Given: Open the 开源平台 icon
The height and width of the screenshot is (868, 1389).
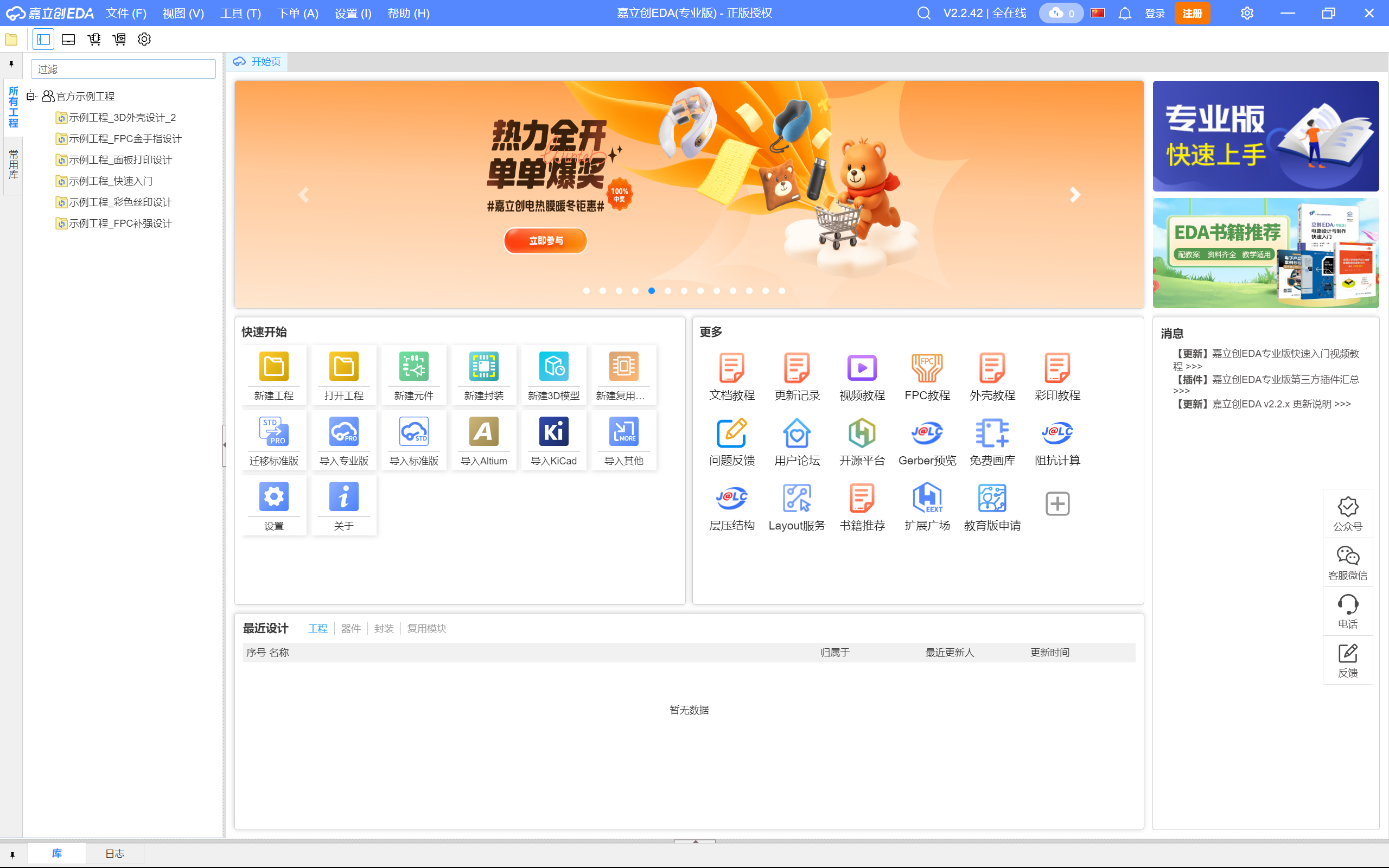Looking at the screenshot, I should 862,433.
